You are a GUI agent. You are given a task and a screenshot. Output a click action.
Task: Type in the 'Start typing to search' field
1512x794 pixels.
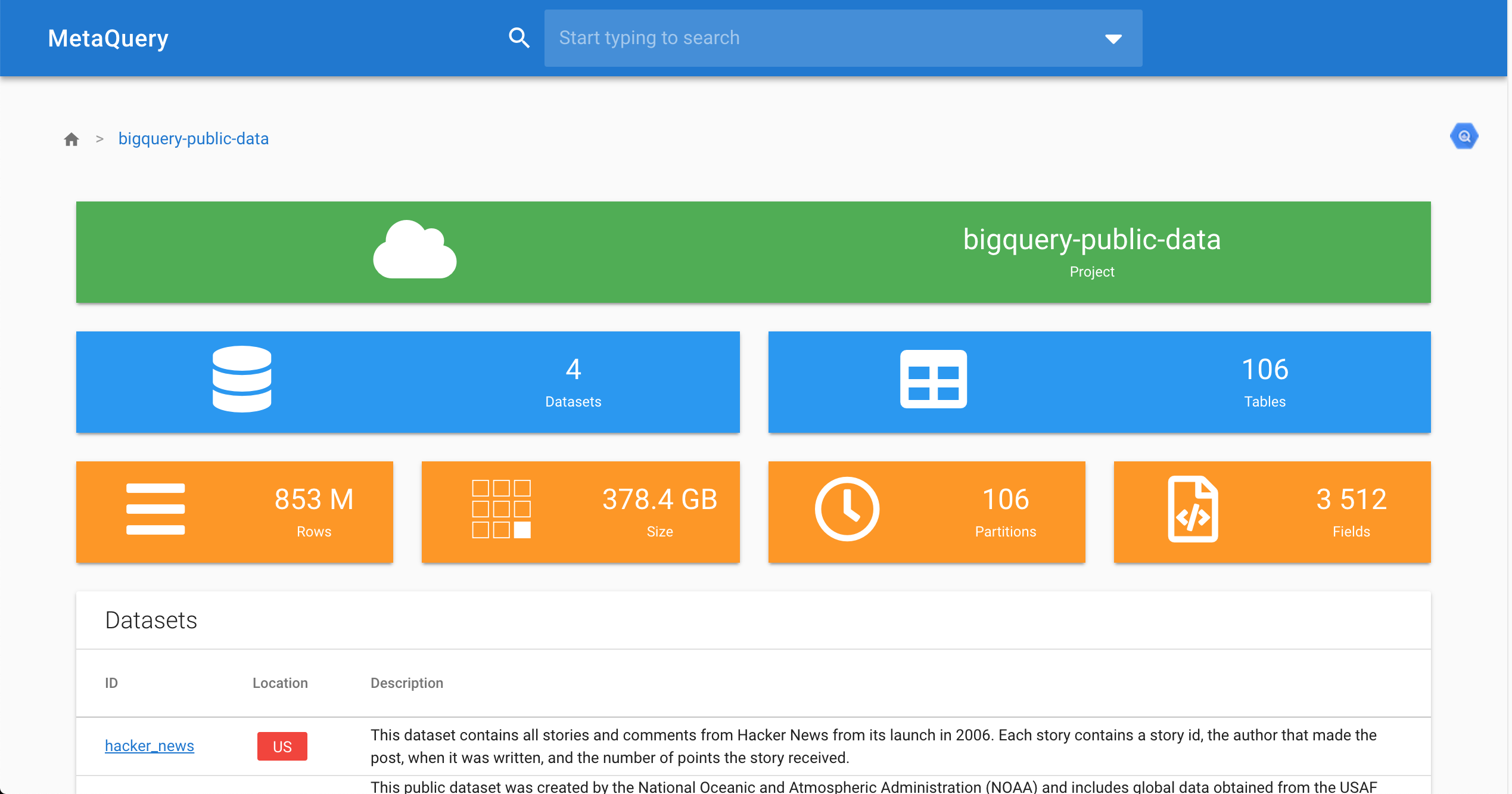(822, 38)
